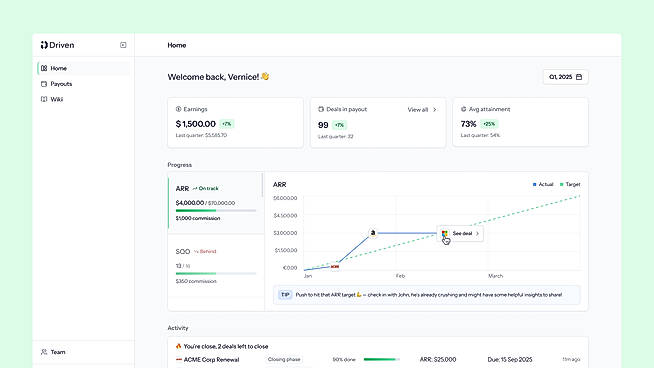Click the Amazon deal marker on chart

(x=373, y=233)
